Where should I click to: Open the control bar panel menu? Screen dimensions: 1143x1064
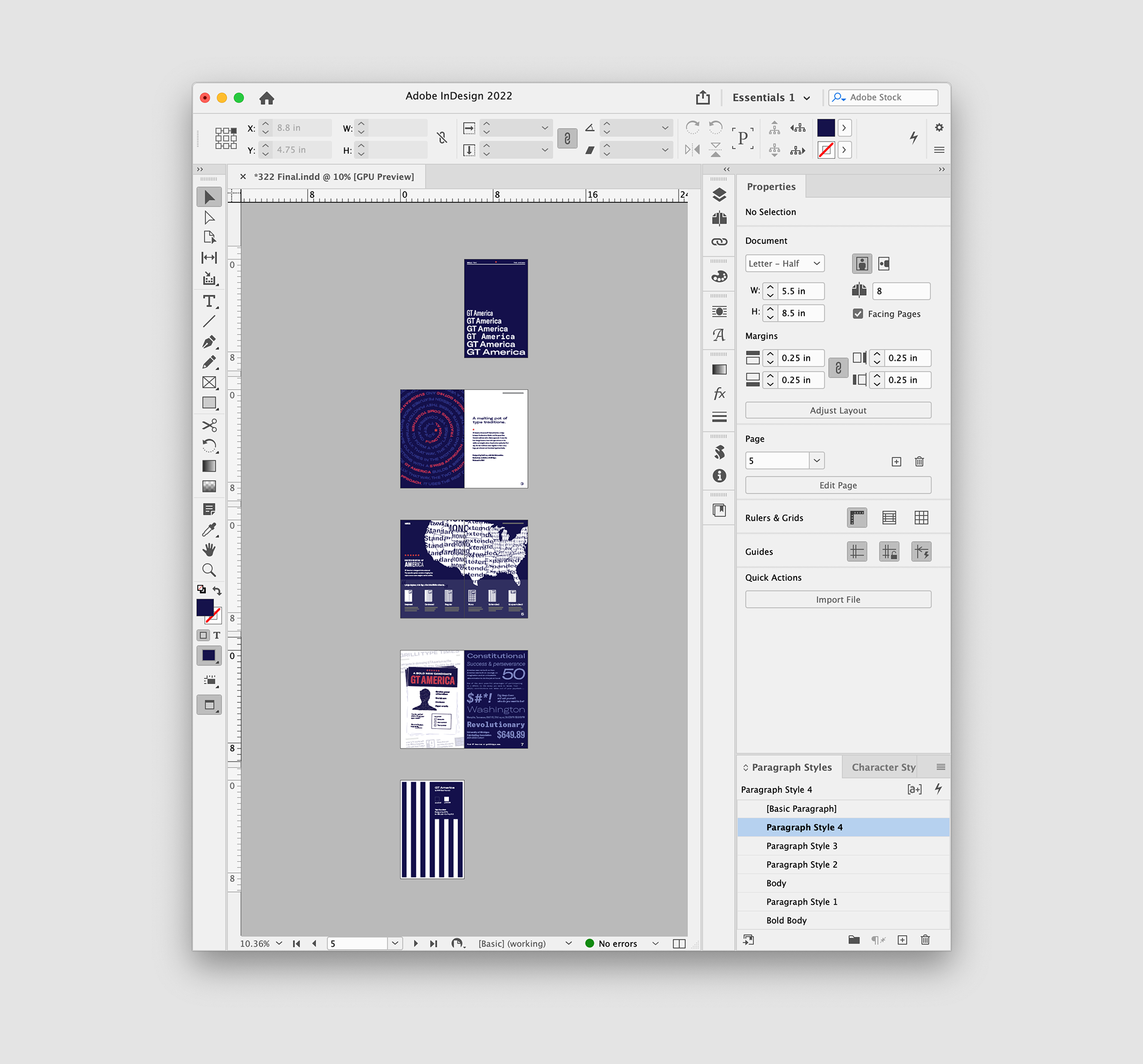pos(939,150)
